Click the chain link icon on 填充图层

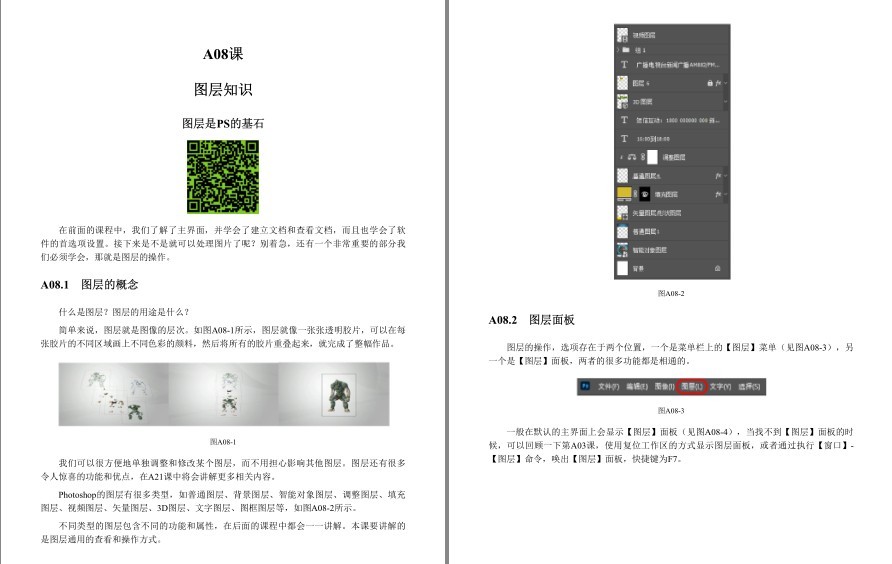coord(635,194)
